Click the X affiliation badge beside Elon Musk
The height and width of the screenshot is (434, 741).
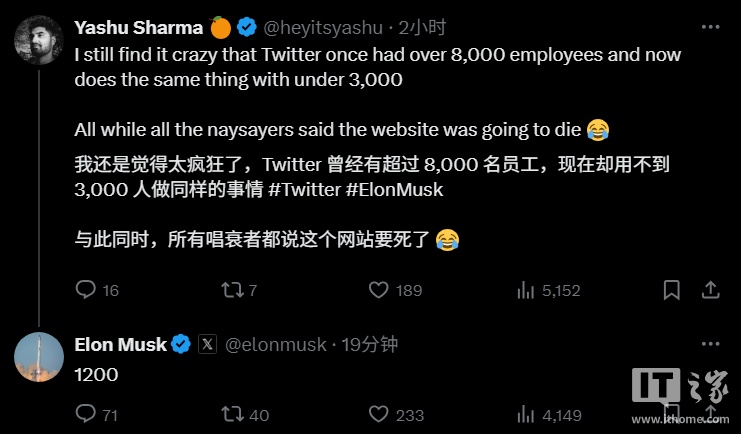point(207,344)
